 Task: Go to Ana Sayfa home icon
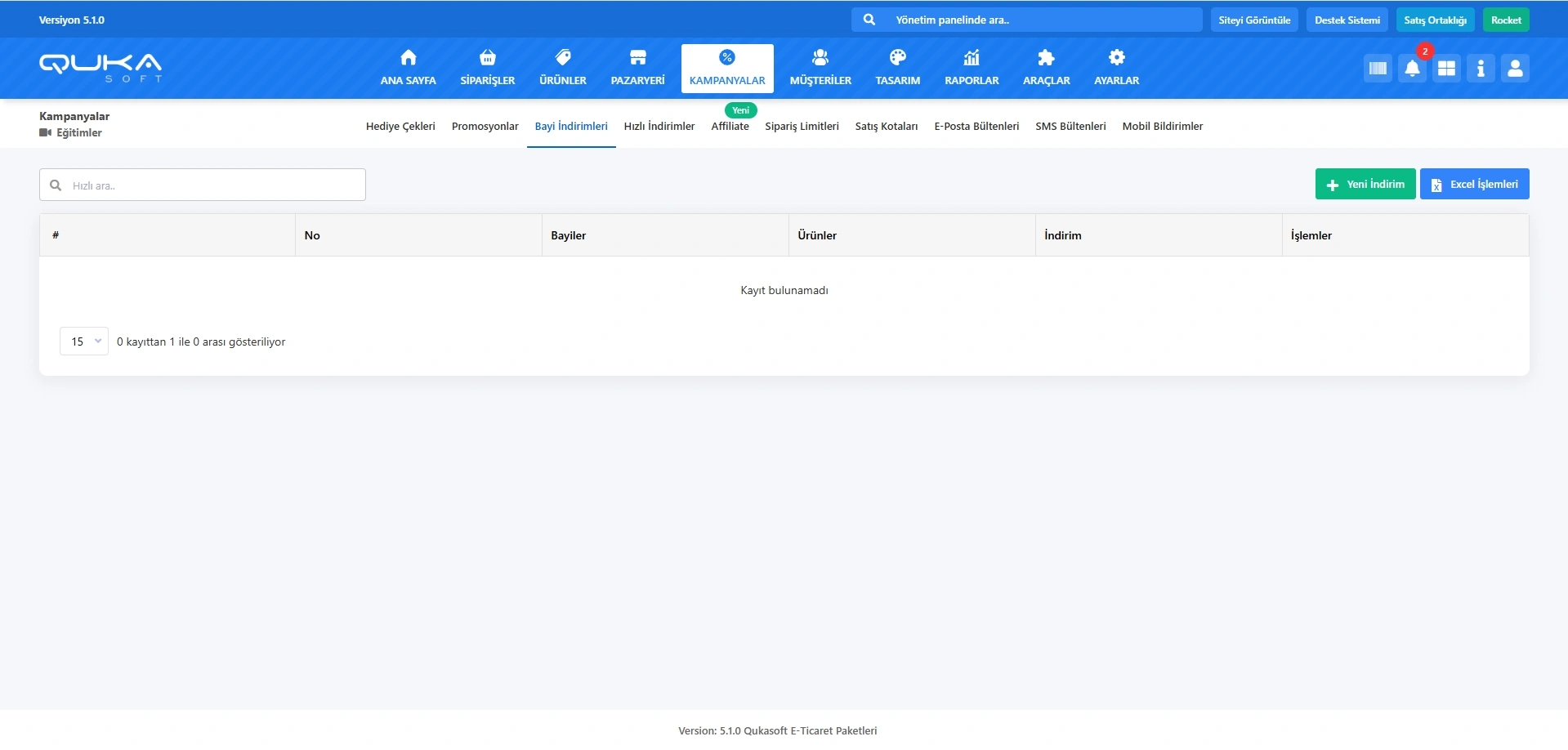click(x=408, y=58)
